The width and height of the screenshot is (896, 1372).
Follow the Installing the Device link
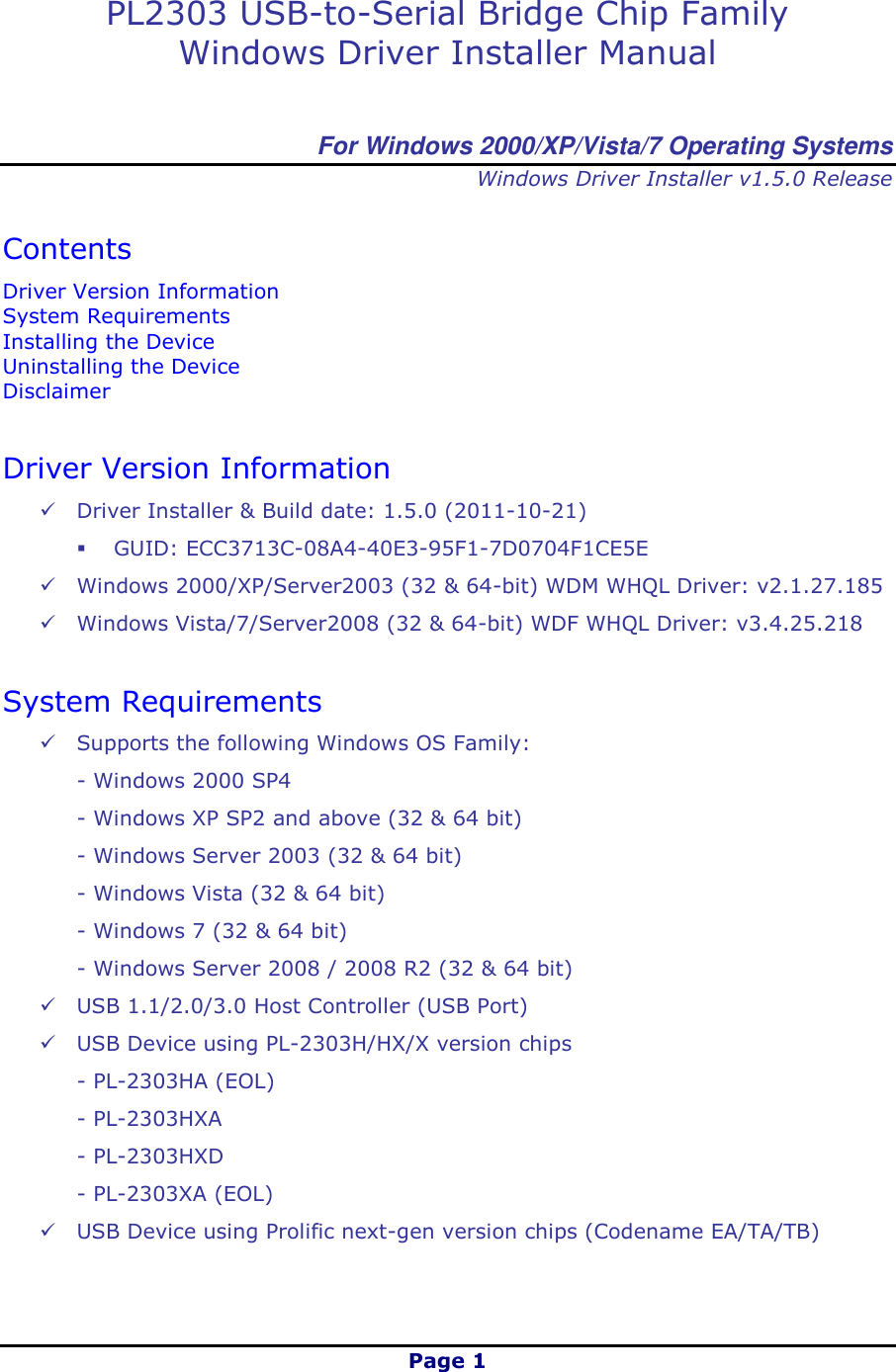click(109, 342)
